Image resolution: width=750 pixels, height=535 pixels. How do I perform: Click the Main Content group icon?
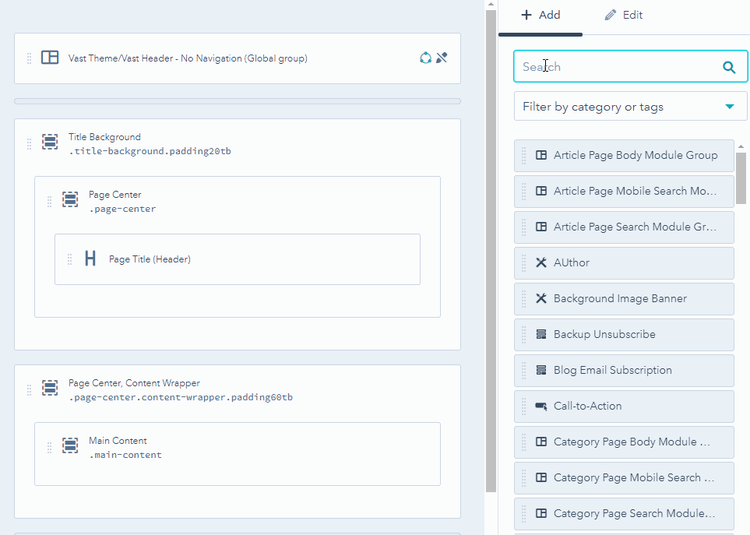(x=70, y=446)
